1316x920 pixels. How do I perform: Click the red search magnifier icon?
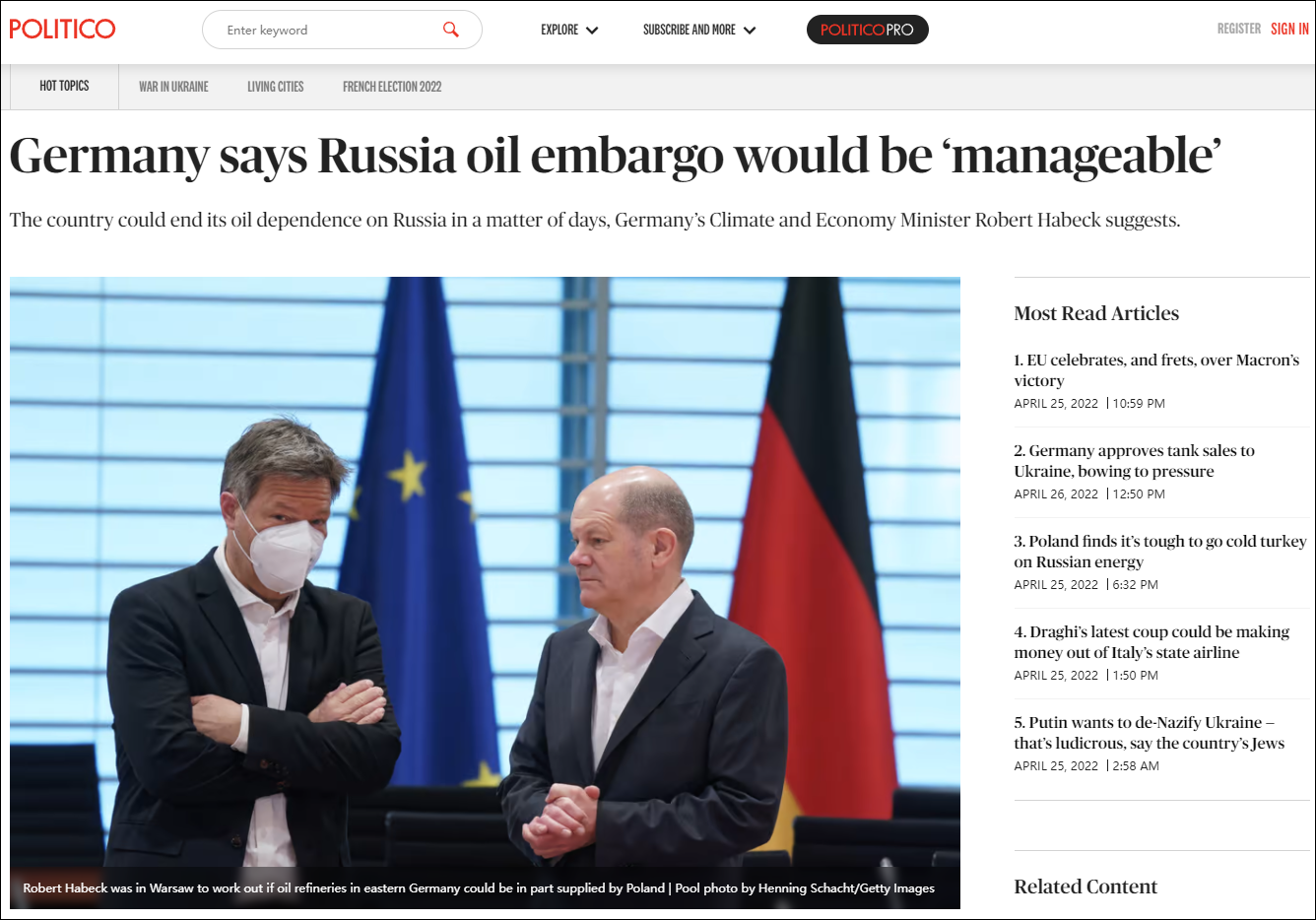451,30
